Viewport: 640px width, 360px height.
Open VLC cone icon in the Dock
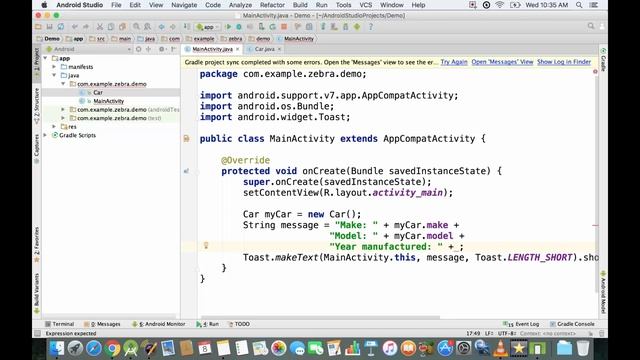[x=500, y=348]
